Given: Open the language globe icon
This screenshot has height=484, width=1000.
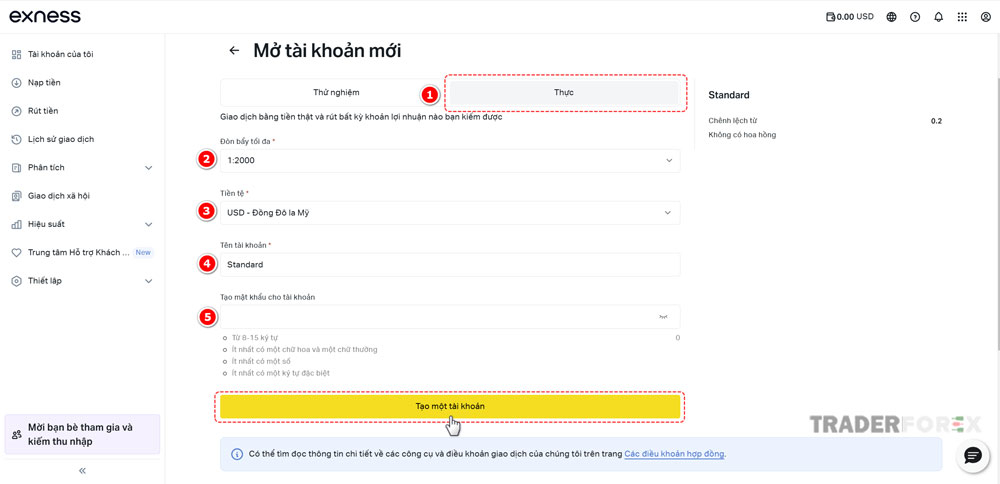Looking at the screenshot, I should (x=892, y=17).
